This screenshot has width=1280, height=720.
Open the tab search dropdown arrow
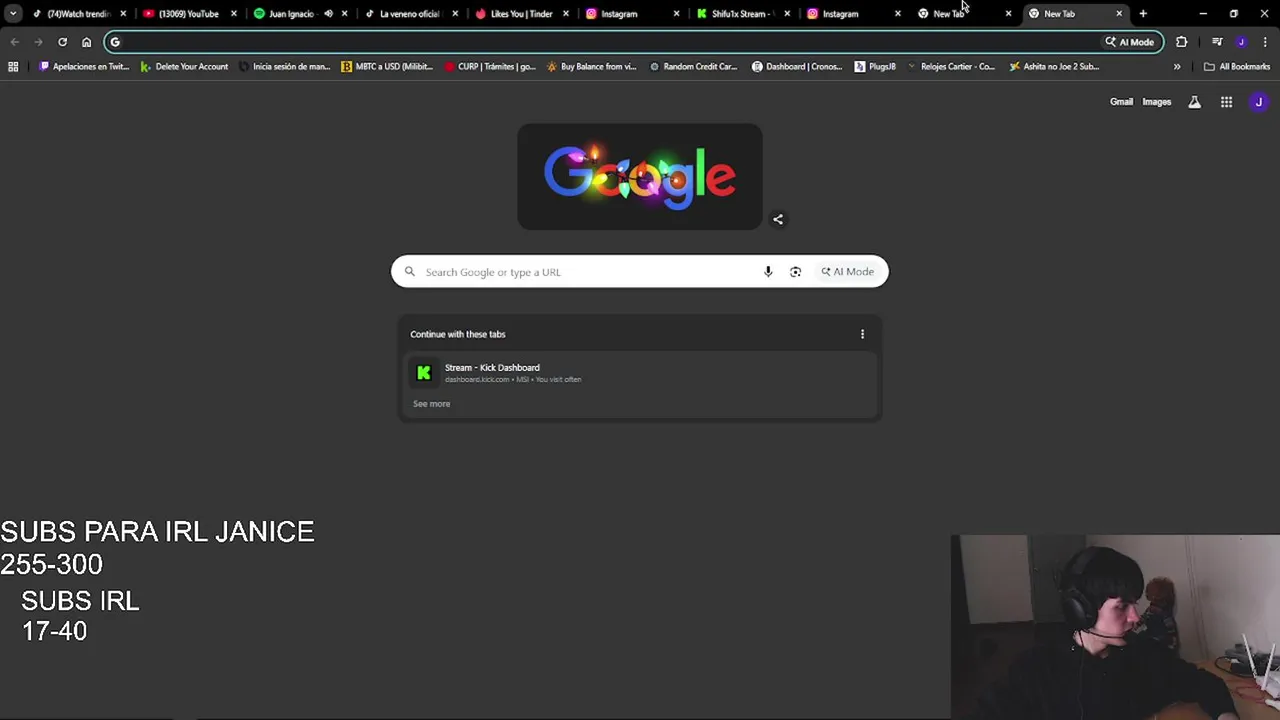(x=13, y=14)
